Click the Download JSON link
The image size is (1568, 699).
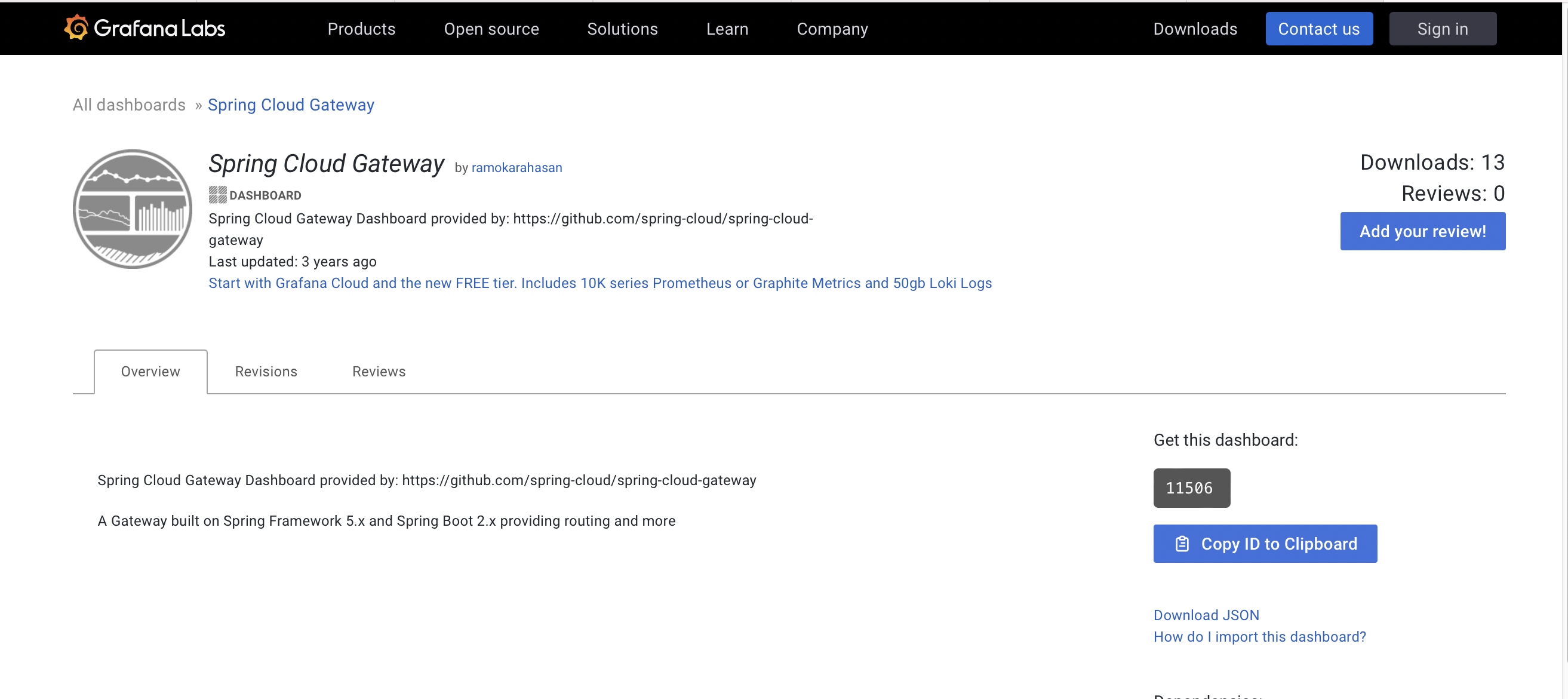(1205, 615)
